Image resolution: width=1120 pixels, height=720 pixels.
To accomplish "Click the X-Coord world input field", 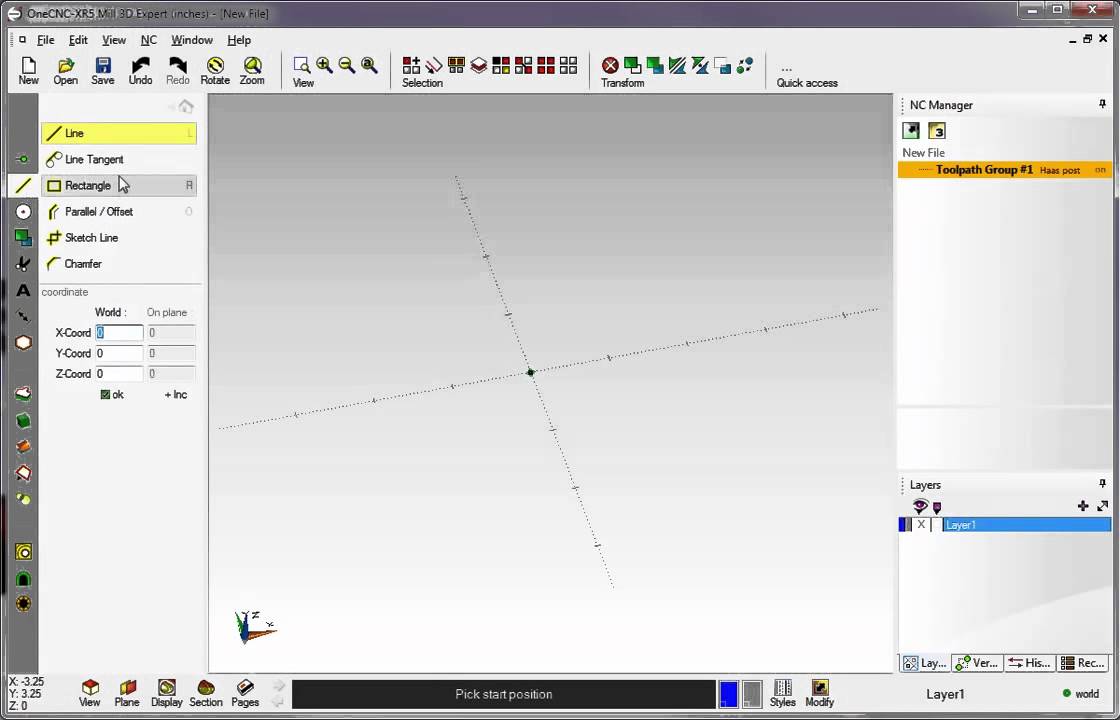I will click(x=119, y=333).
